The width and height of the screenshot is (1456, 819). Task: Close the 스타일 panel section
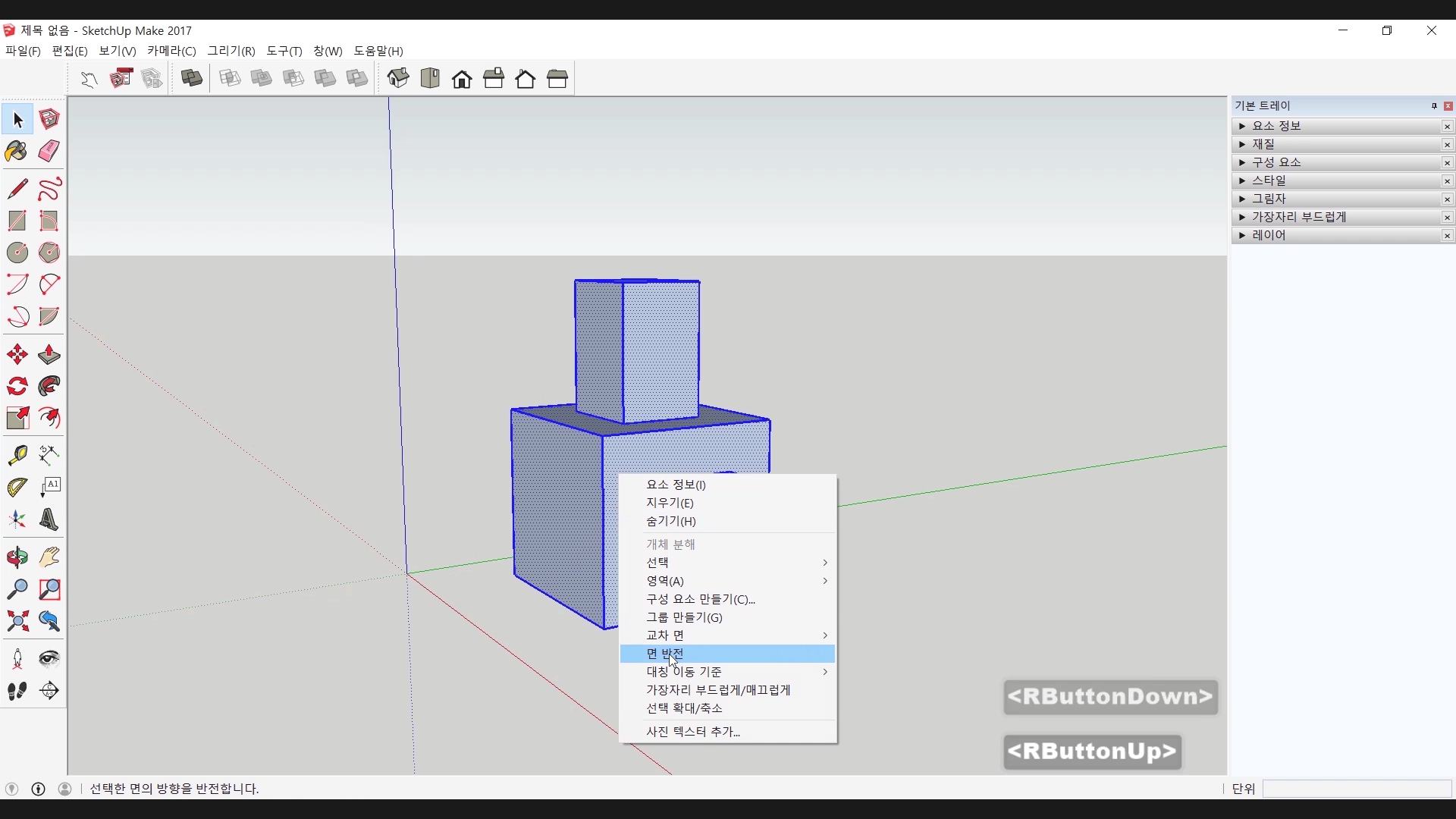(1447, 181)
